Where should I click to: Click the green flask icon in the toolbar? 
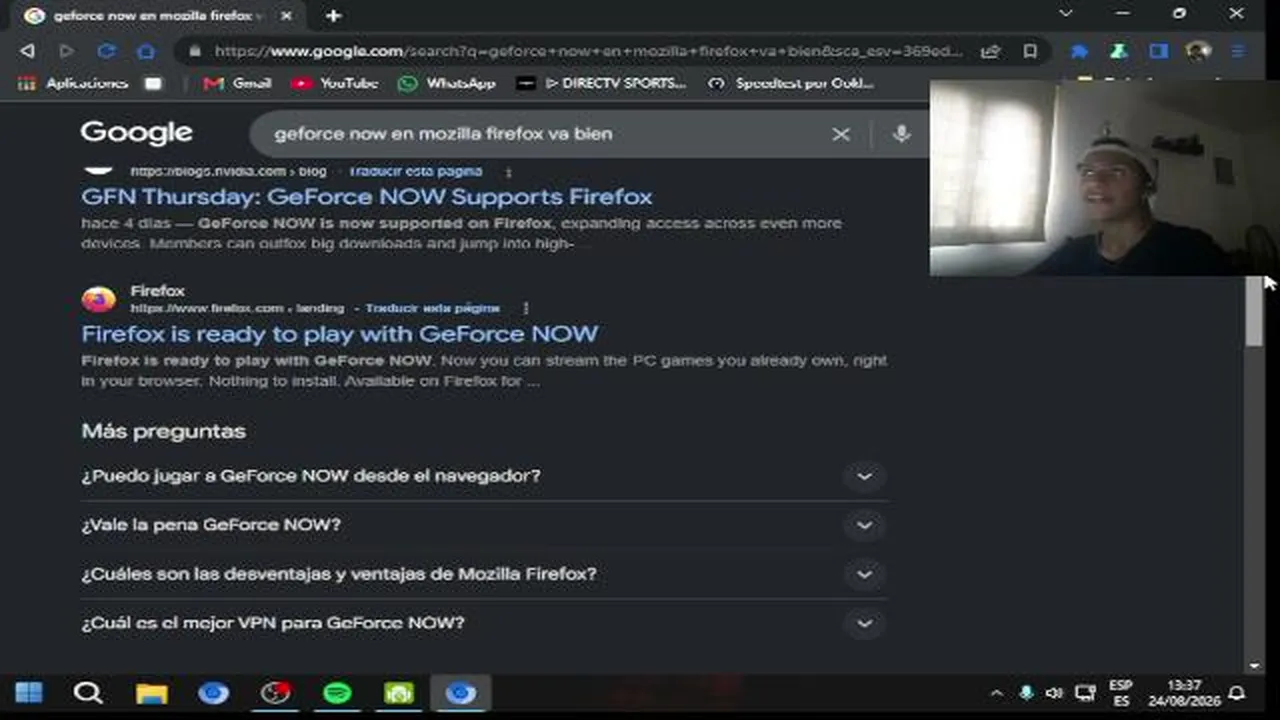click(x=1119, y=51)
